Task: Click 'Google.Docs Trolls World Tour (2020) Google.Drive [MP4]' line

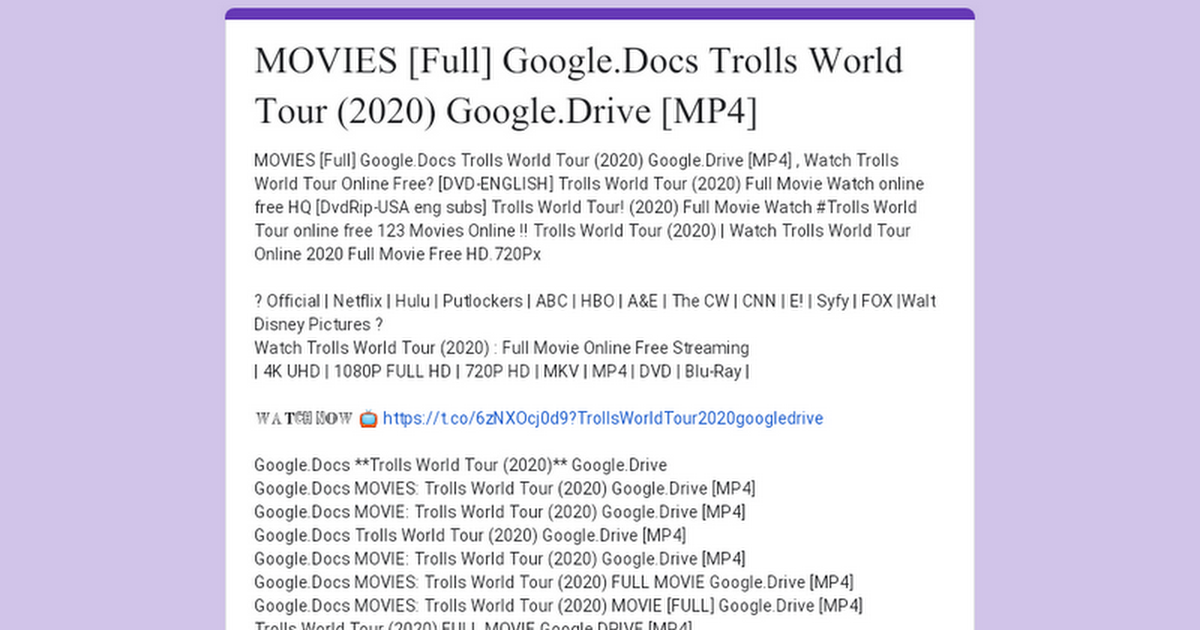Action: [470, 535]
